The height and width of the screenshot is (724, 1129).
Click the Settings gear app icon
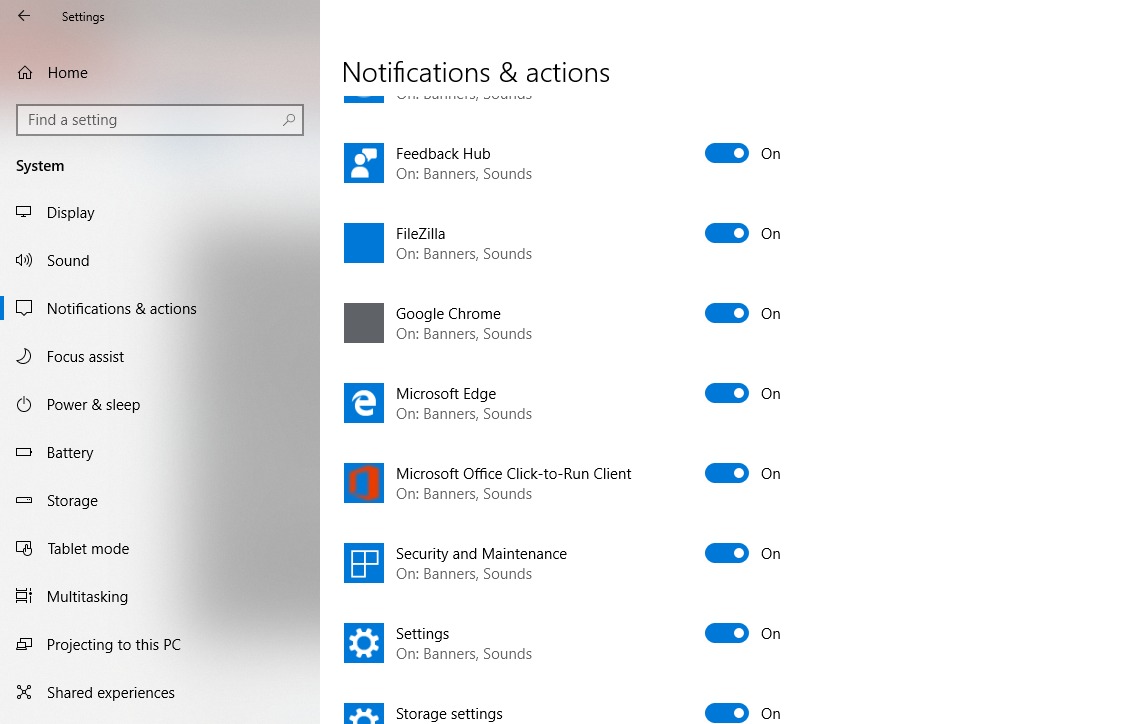tap(364, 642)
